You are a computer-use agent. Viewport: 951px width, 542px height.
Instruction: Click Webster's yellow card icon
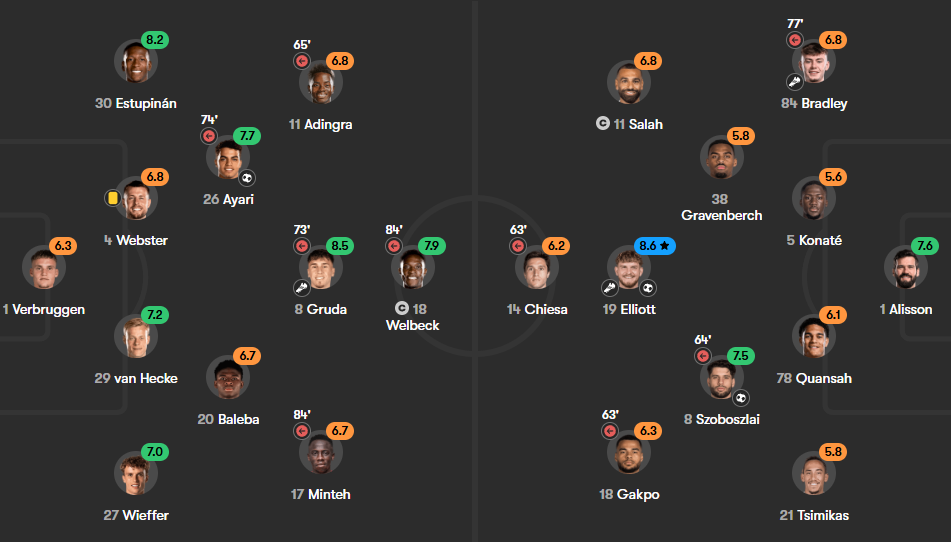coord(112,198)
